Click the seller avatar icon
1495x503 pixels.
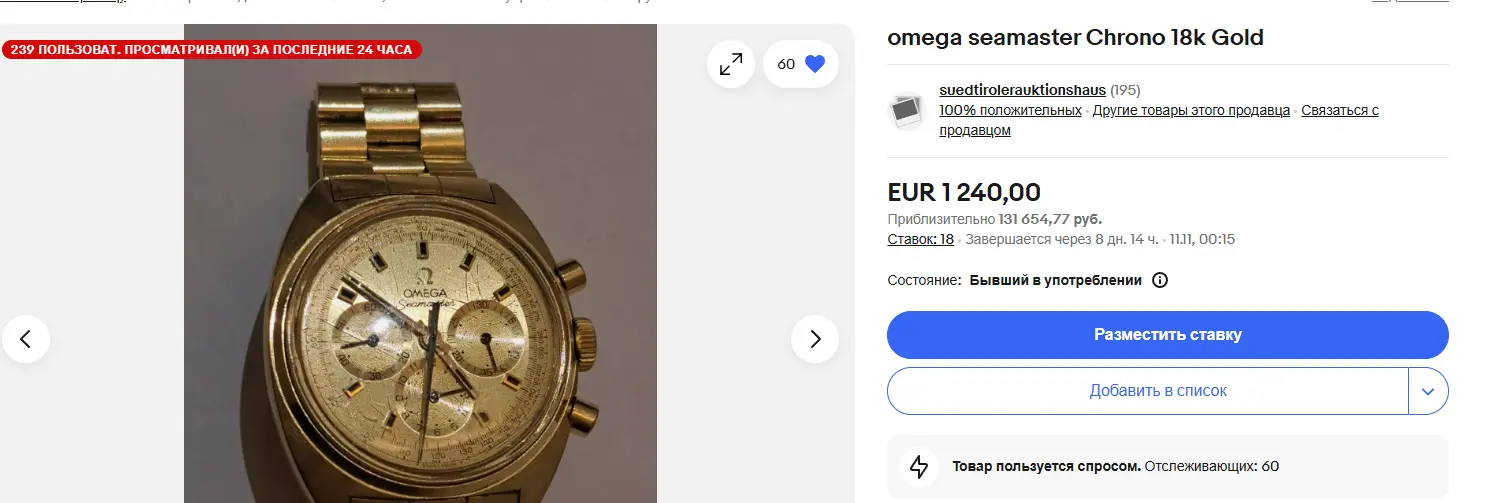(x=908, y=110)
